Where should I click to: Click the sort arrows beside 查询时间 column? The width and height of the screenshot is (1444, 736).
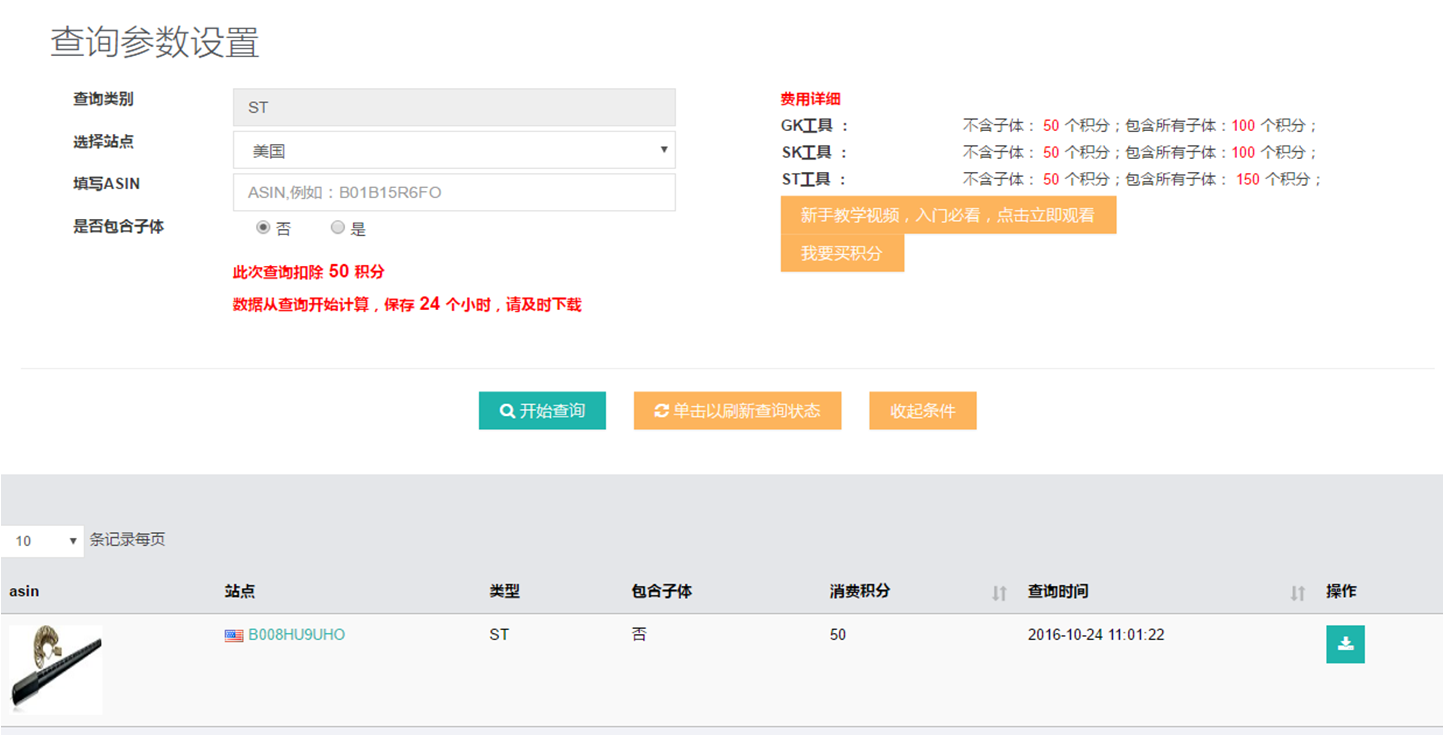pyautogui.click(x=1297, y=593)
